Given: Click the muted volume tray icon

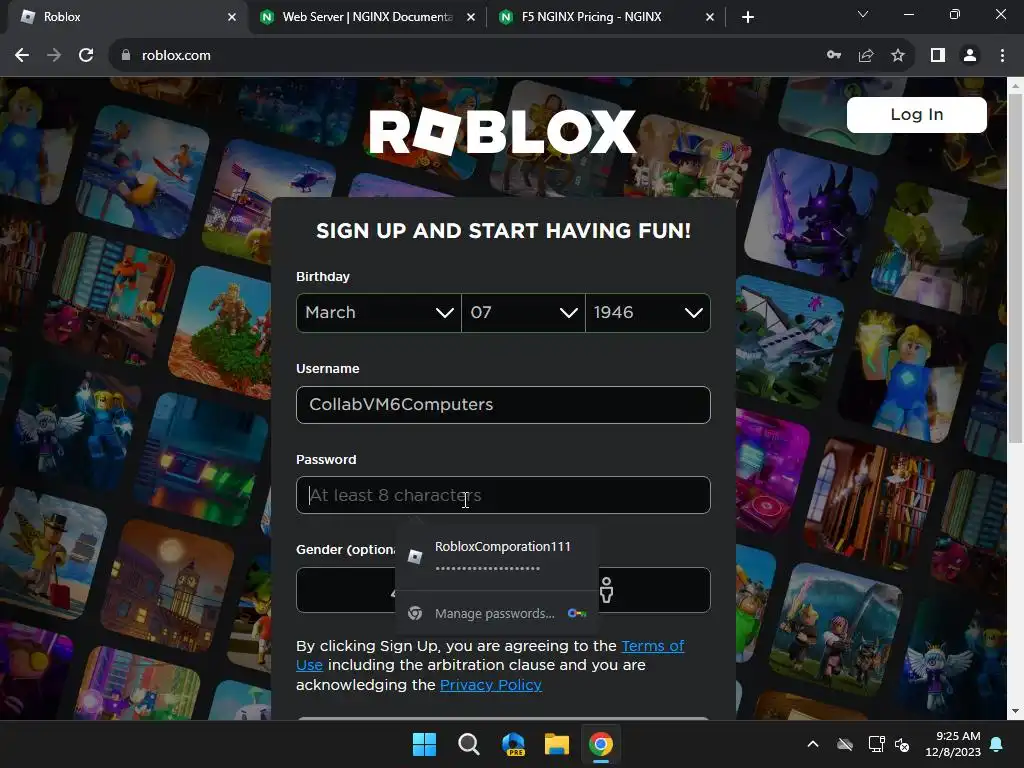Looking at the screenshot, I should 903,744.
